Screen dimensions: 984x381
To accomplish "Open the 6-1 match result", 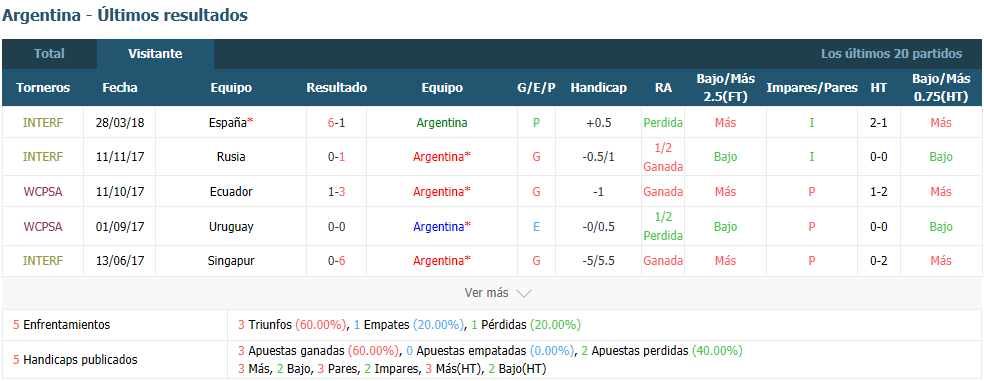I will click(336, 123).
